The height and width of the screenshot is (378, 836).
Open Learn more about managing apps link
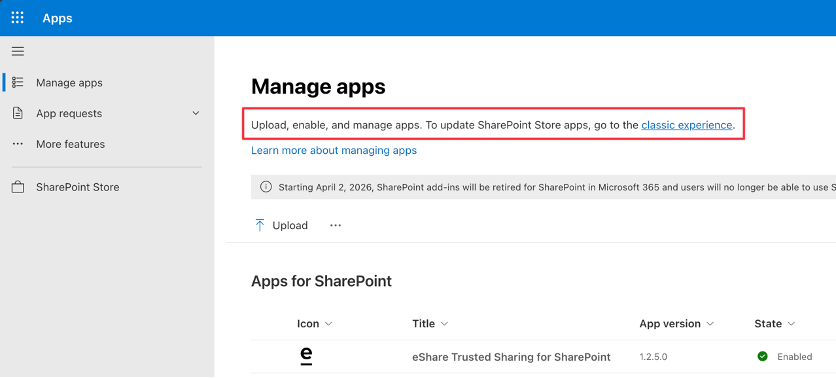(334, 150)
